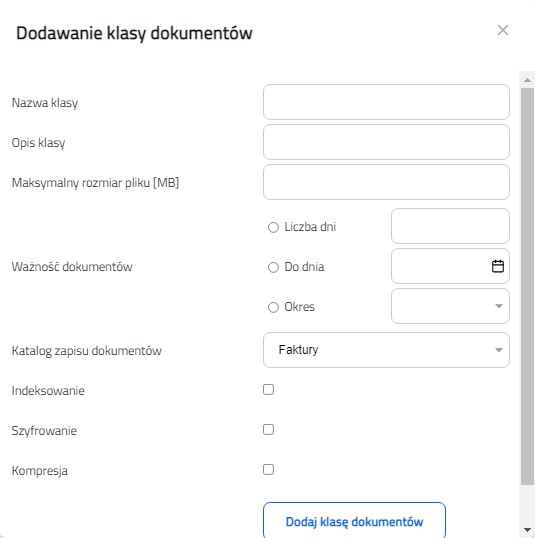Select the Okres radio button
This screenshot has width=535, height=538.
pos(273,307)
